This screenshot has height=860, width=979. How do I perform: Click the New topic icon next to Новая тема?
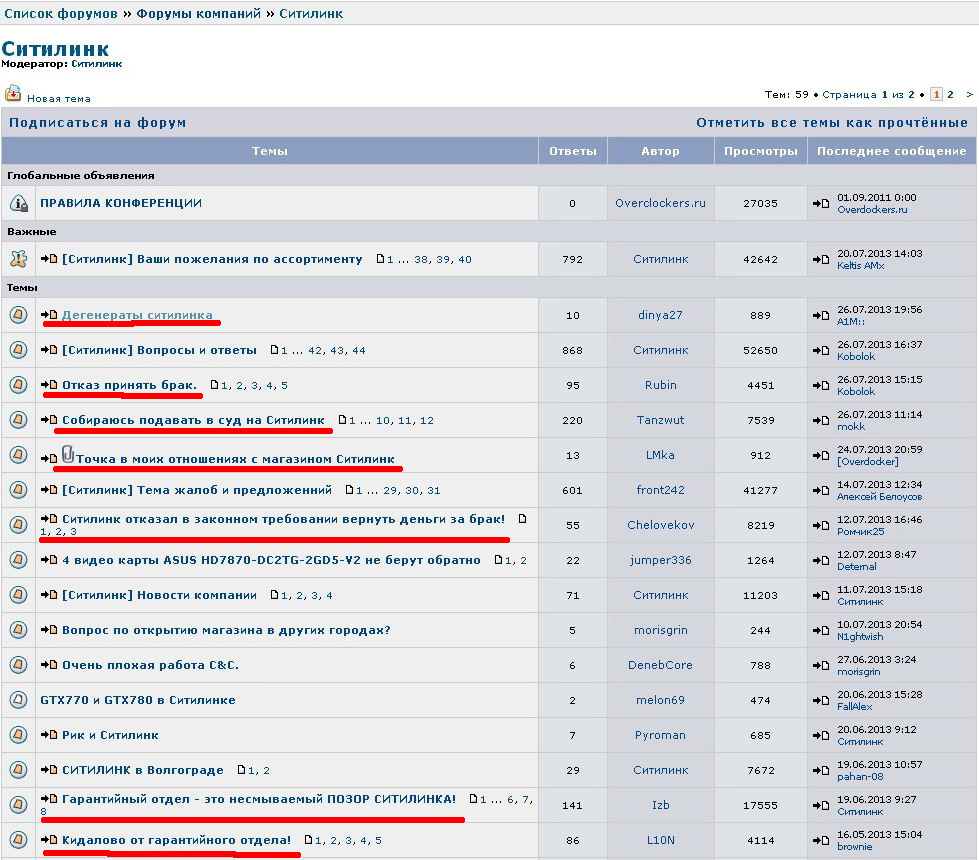click(x=13, y=94)
